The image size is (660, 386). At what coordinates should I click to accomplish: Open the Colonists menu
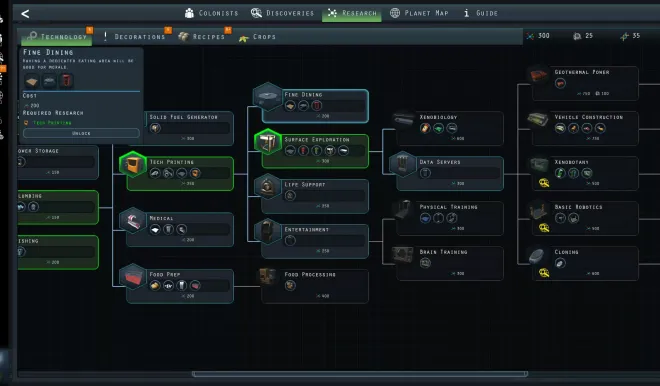pyautogui.click(x=211, y=13)
